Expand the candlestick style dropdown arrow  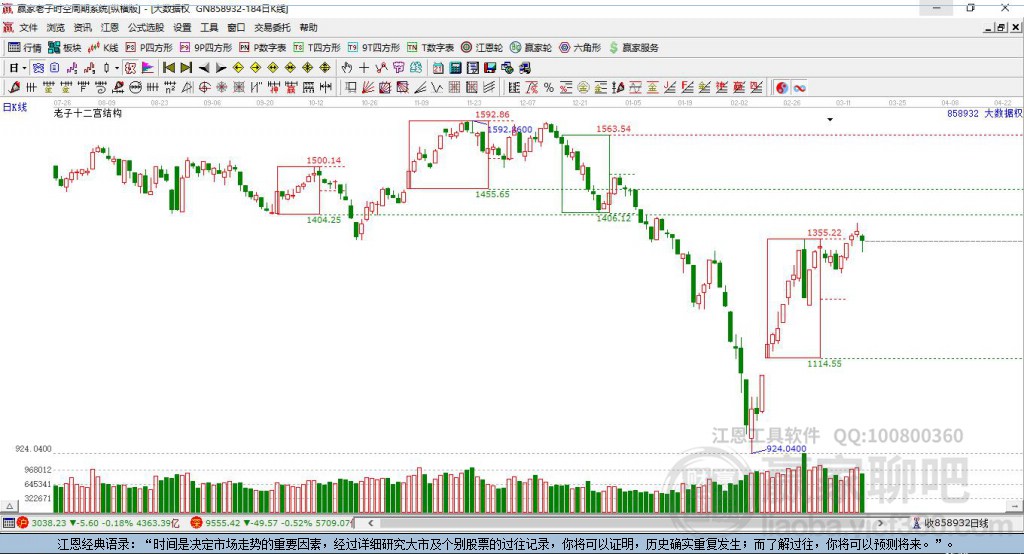116,68
